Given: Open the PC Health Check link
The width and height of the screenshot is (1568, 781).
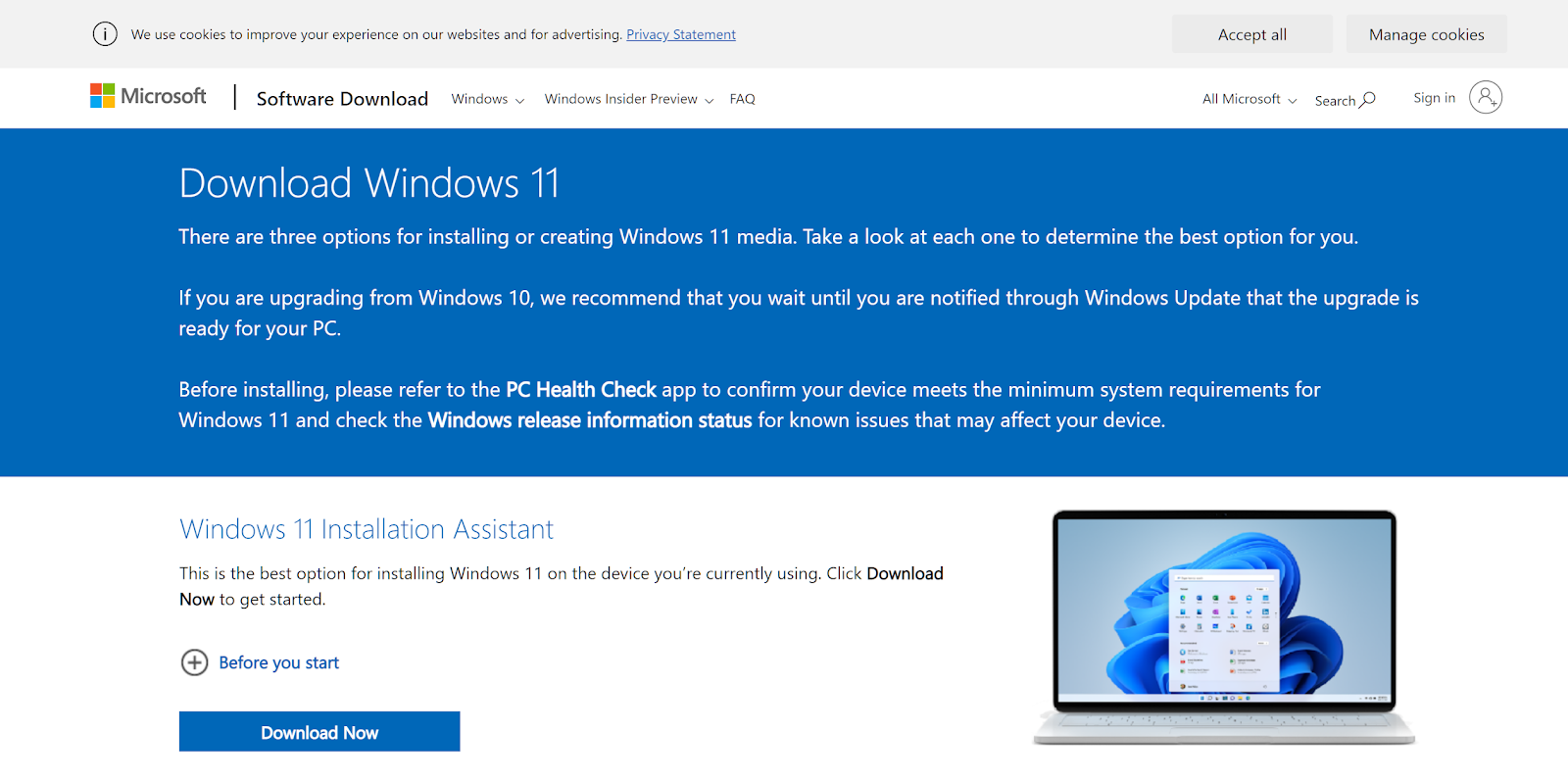Looking at the screenshot, I should 581,390.
